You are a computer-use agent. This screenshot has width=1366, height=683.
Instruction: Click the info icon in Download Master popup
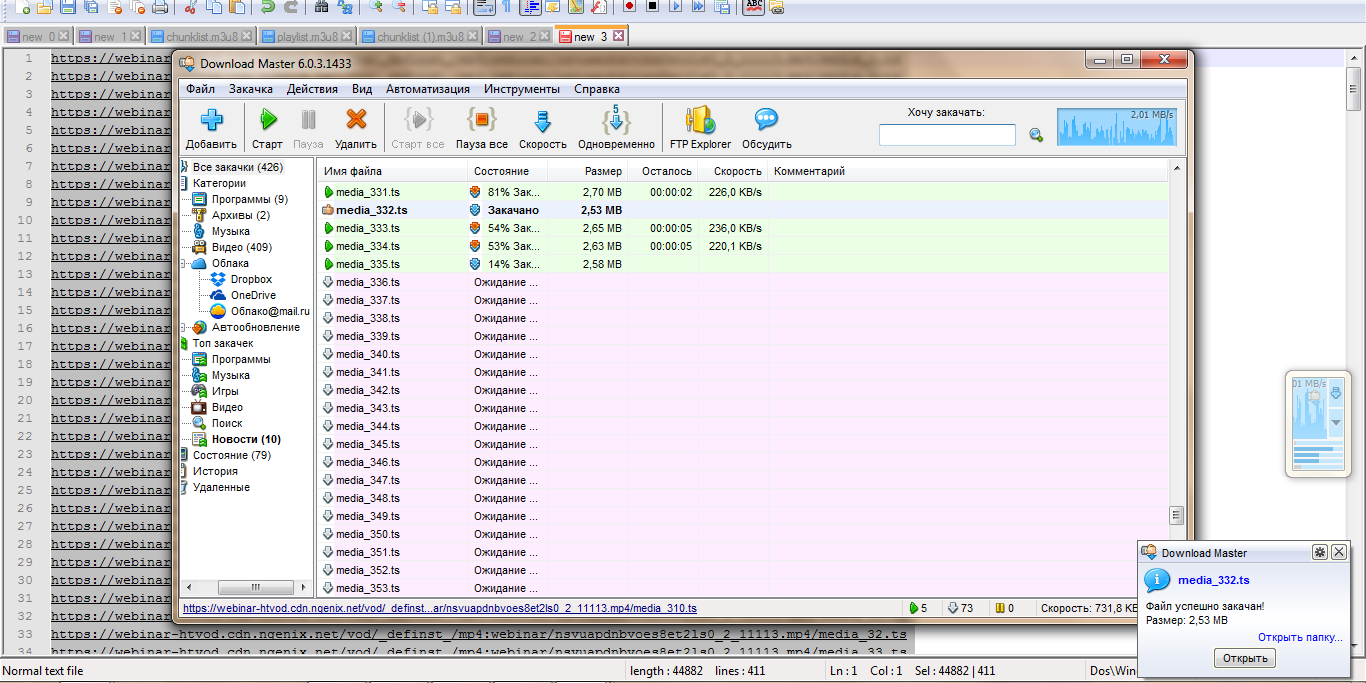pos(1157,580)
